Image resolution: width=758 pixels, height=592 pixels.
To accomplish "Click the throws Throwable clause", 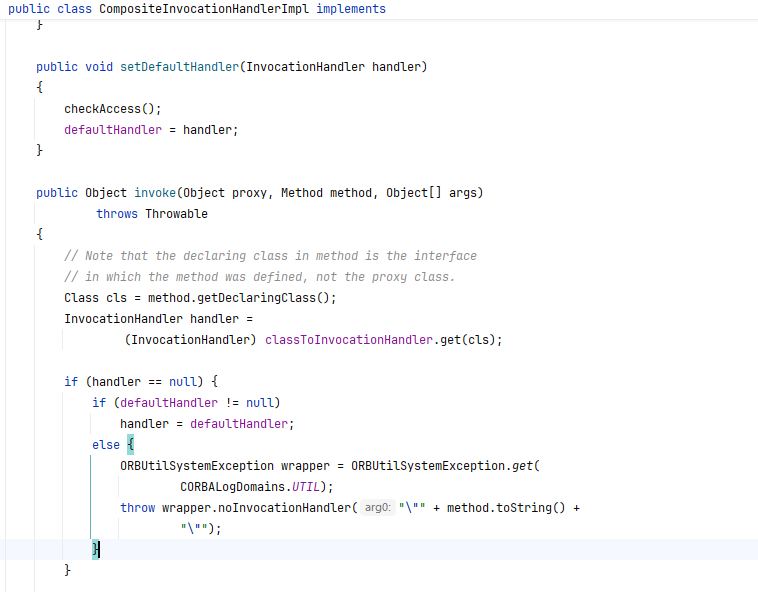I will [152, 214].
